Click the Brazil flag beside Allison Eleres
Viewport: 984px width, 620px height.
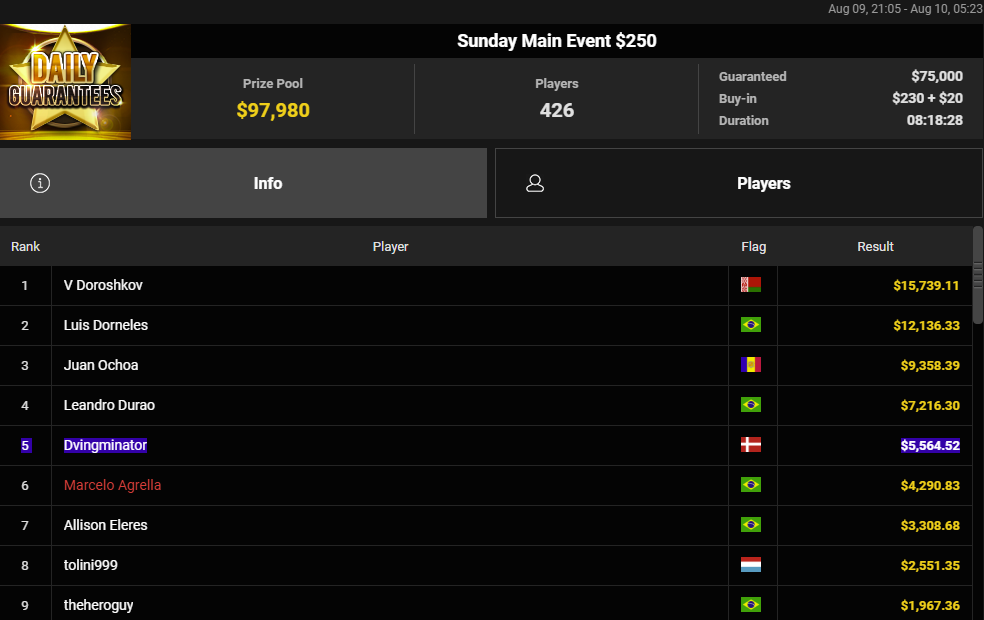[751, 525]
